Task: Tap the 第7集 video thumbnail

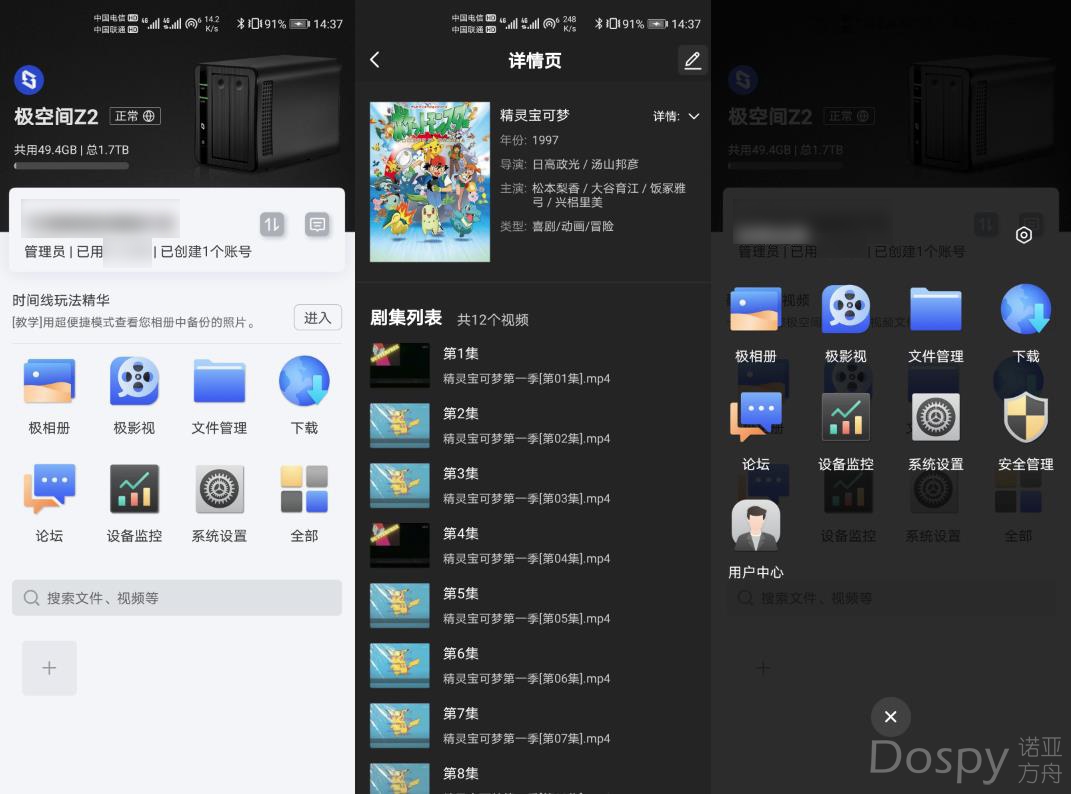Action: pyautogui.click(x=400, y=726)
